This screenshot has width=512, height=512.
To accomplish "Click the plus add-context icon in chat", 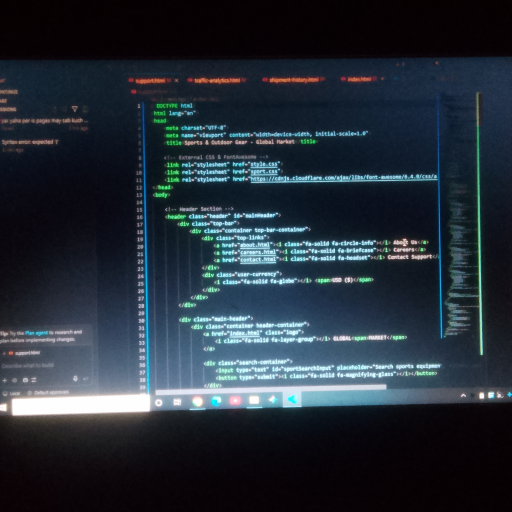I will tap(4, 380).
